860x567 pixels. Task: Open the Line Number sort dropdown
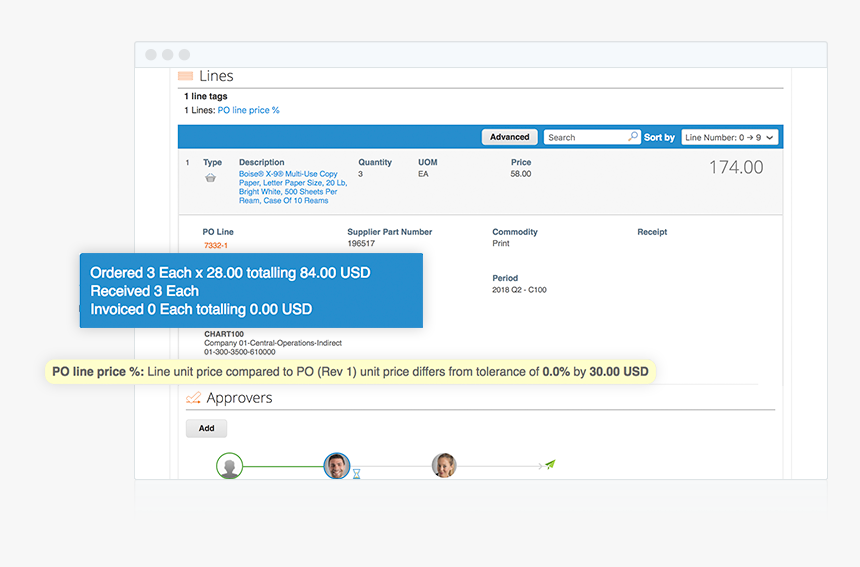tap(729, 137)
